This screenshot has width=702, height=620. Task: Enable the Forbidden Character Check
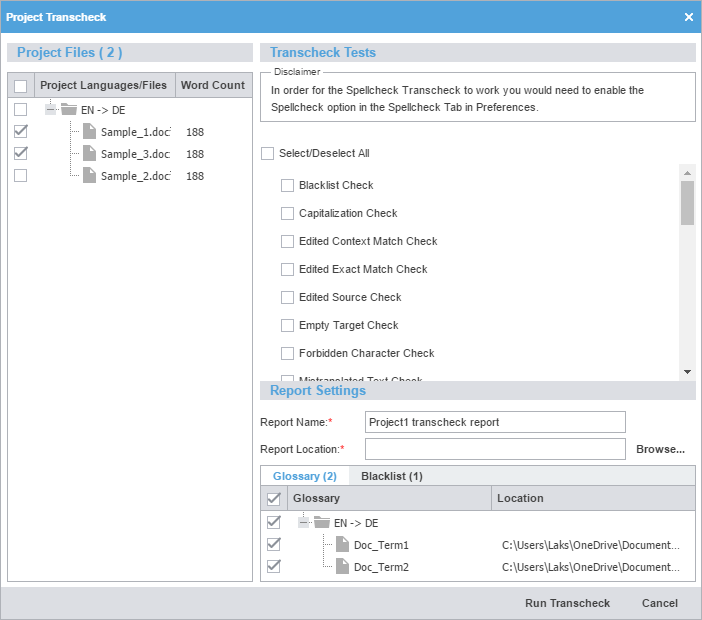click(287, 354)
